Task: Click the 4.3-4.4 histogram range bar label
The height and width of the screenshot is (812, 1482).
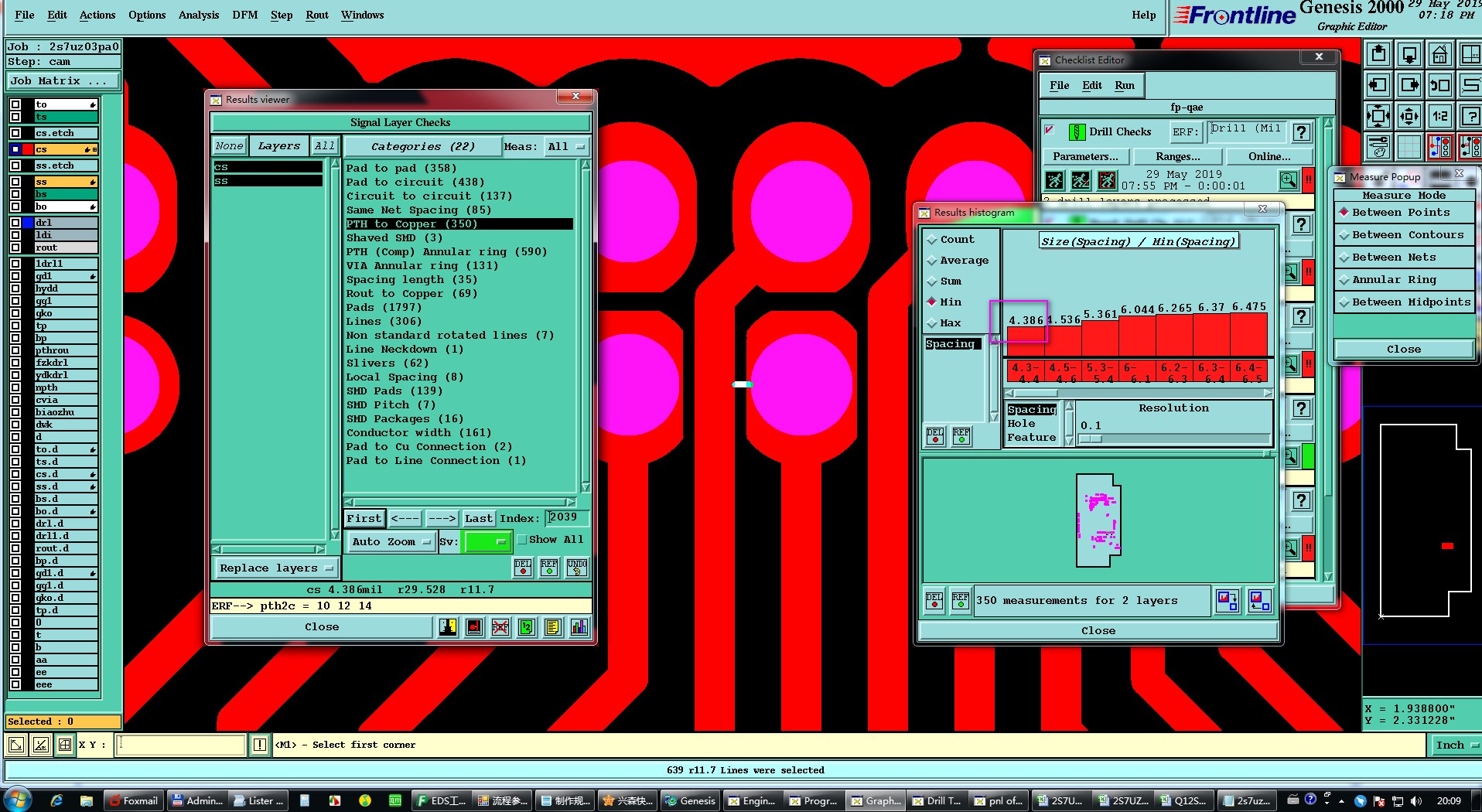Action: [x=1026, y=373]
